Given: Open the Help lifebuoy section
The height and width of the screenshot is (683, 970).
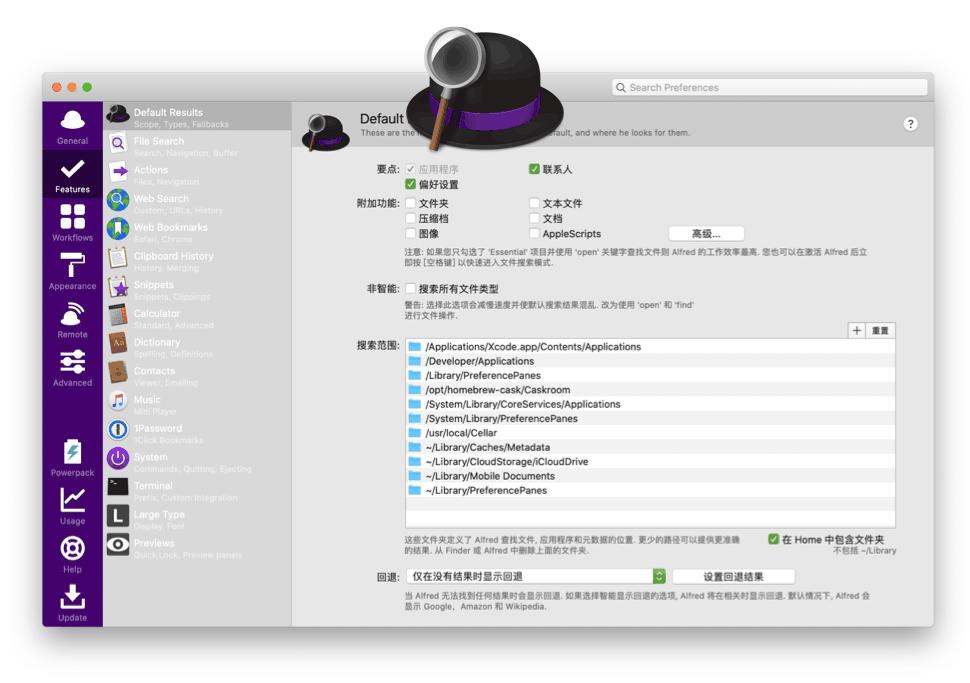Looking at the screenshot, I should [x=72, y=554].
